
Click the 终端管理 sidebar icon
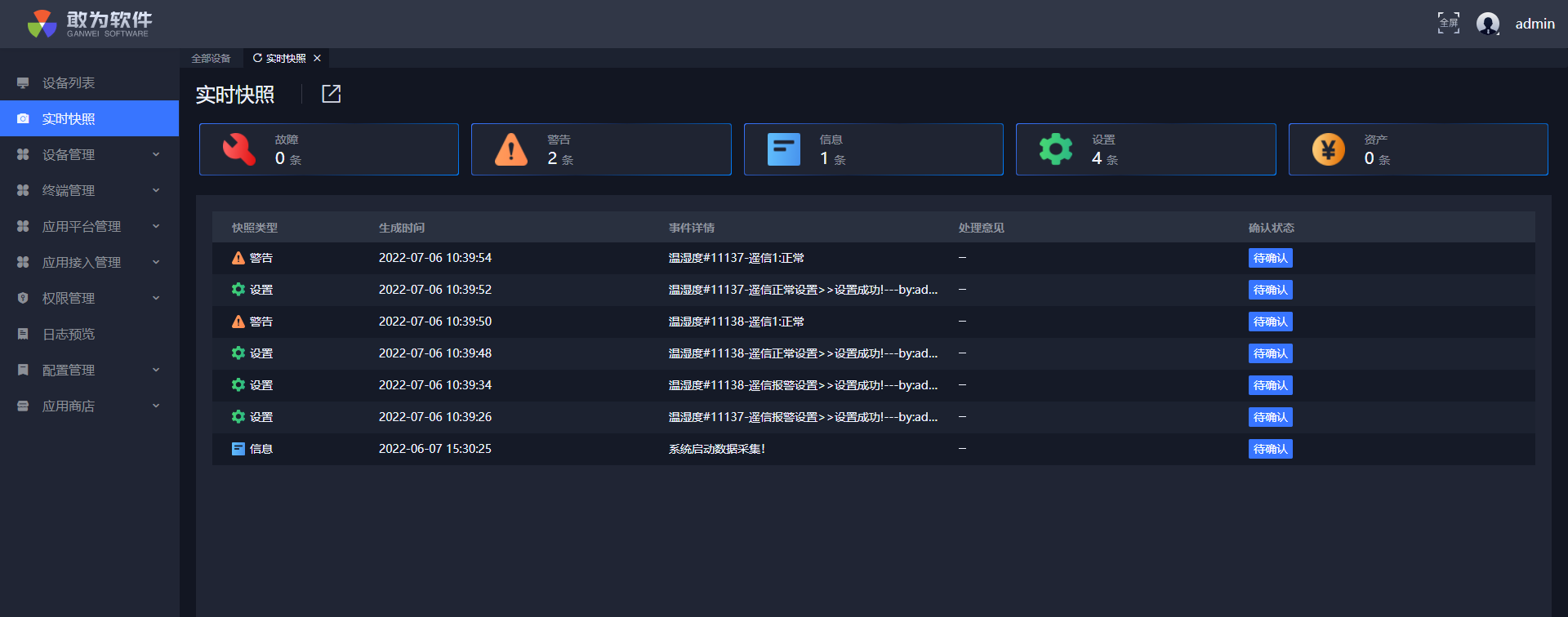pyautogui.click(x=23, y=190)
